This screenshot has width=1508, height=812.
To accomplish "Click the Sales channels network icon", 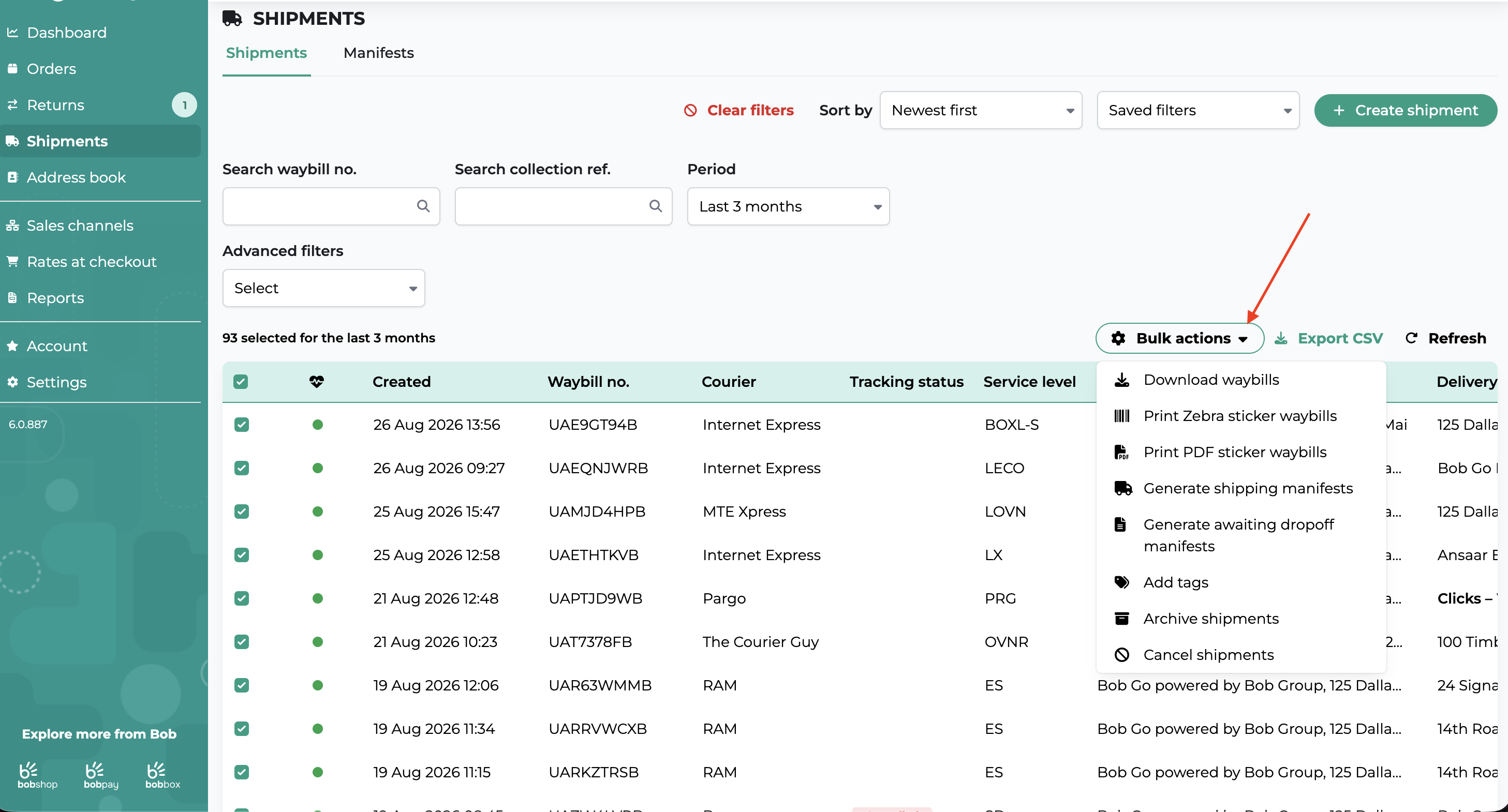I will [x=12, y=225].
